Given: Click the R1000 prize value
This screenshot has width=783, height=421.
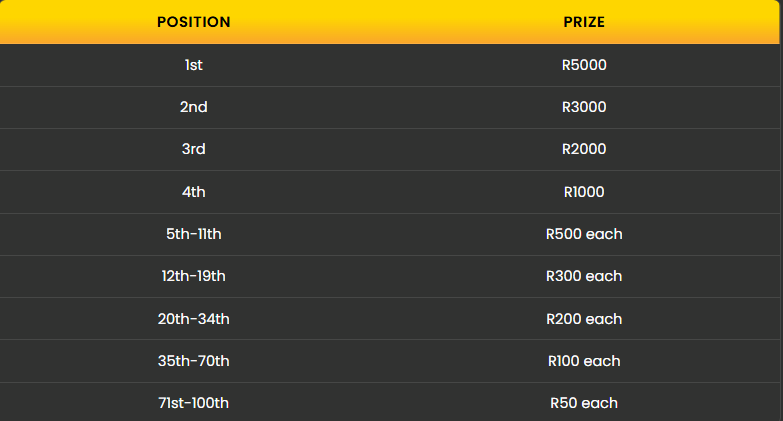Looking at the screenshot, I should [x=584, y=192].
